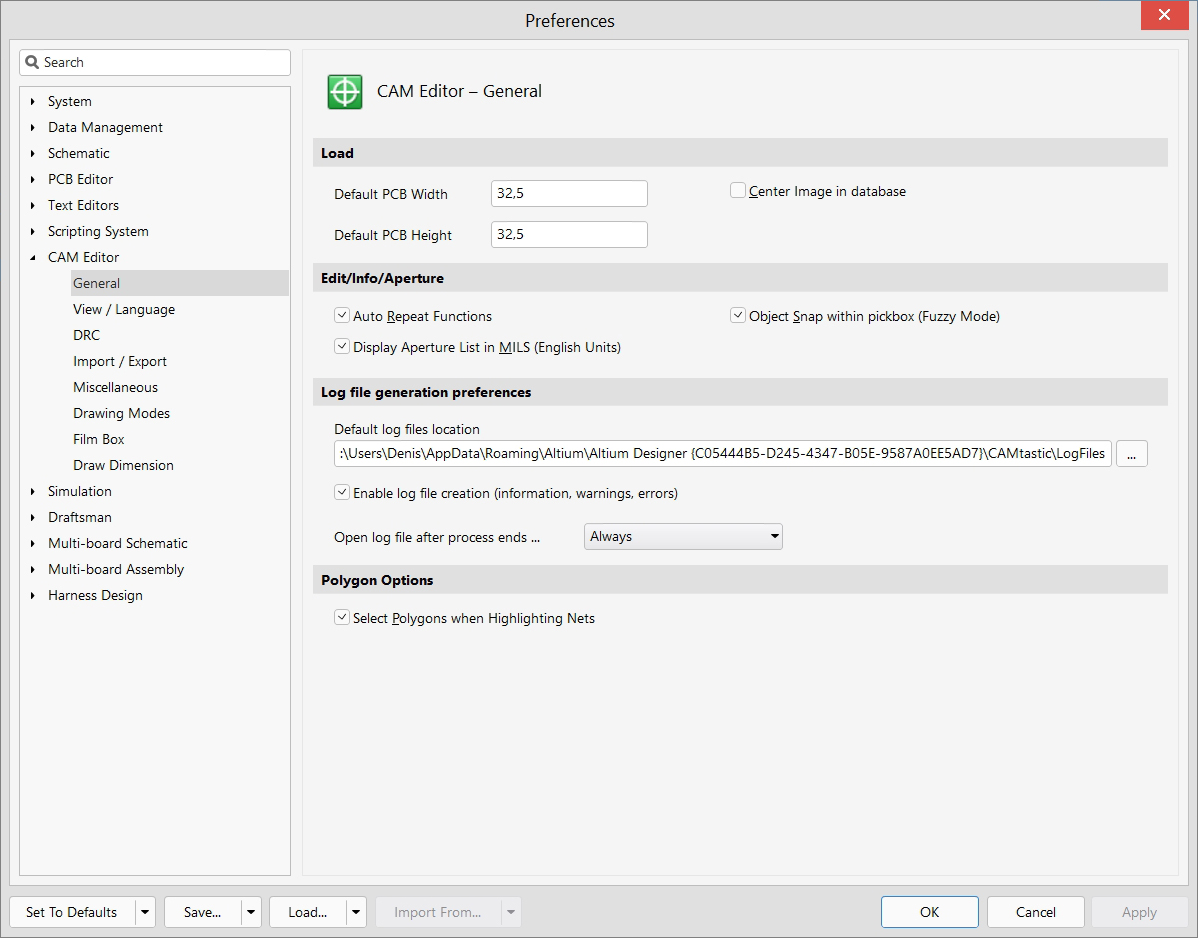The height and width of the screenshot is (938, 1198).
Task: Open the Miscellaneous page
Action: click(x=115, y=387)
